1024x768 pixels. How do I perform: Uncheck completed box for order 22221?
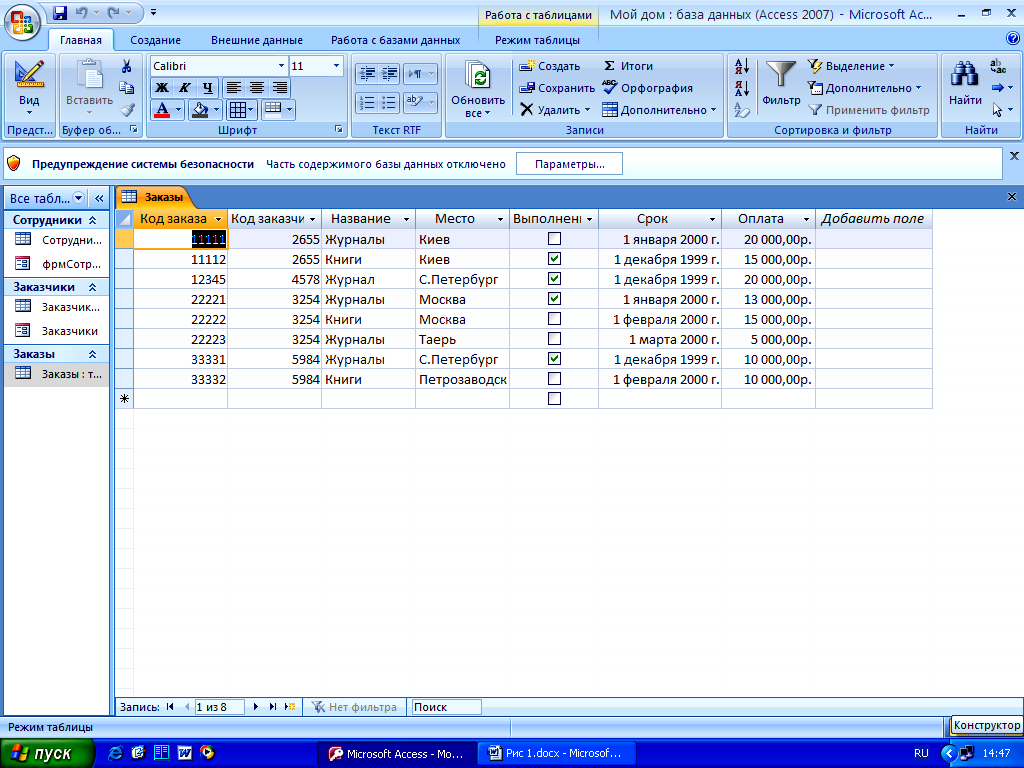click(554, 299)
